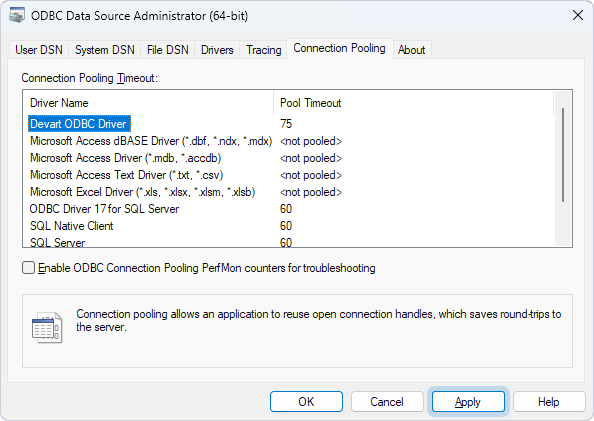Click the Apply button
This screenshot has width=594, height=421.
(x=468, y=401)
